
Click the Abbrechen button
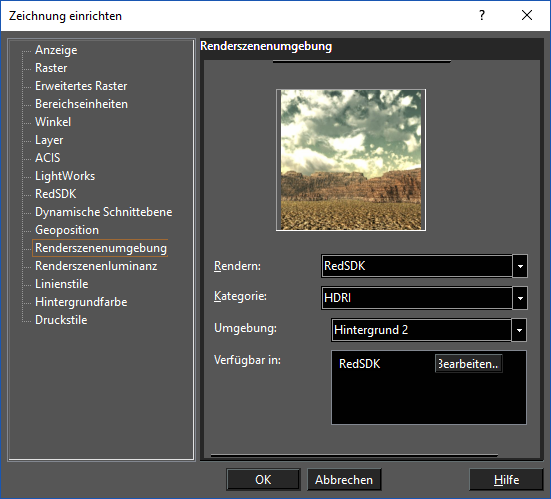tap(344, 479)
